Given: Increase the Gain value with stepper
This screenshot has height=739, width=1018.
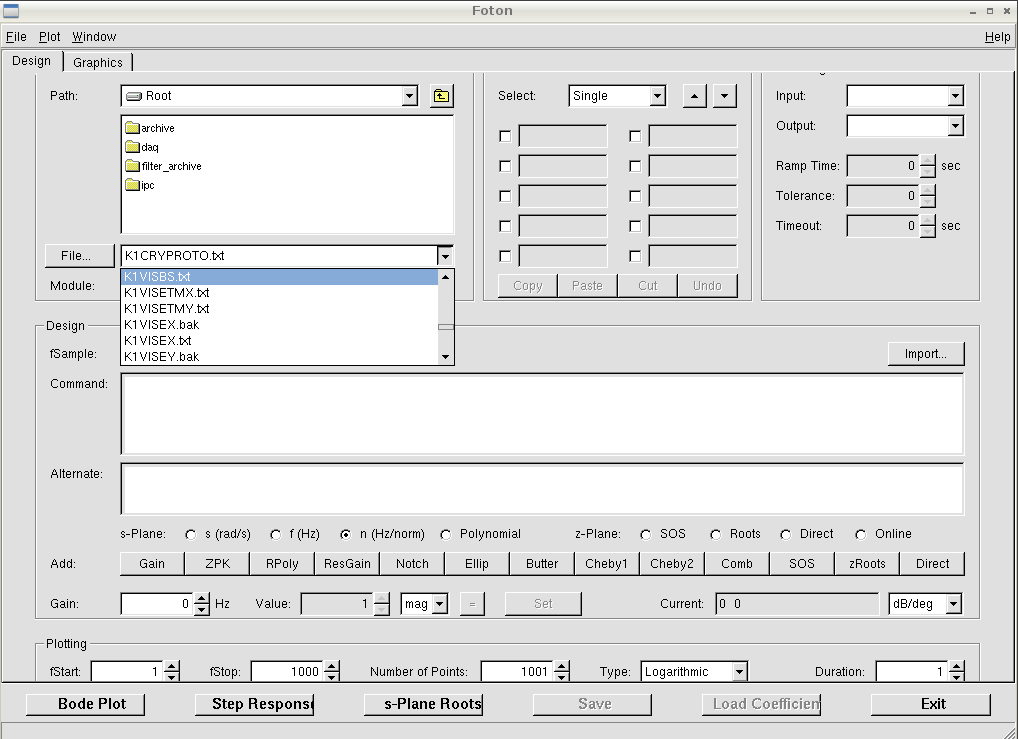Looking at the screenshot, I should [x=202, y=599].
